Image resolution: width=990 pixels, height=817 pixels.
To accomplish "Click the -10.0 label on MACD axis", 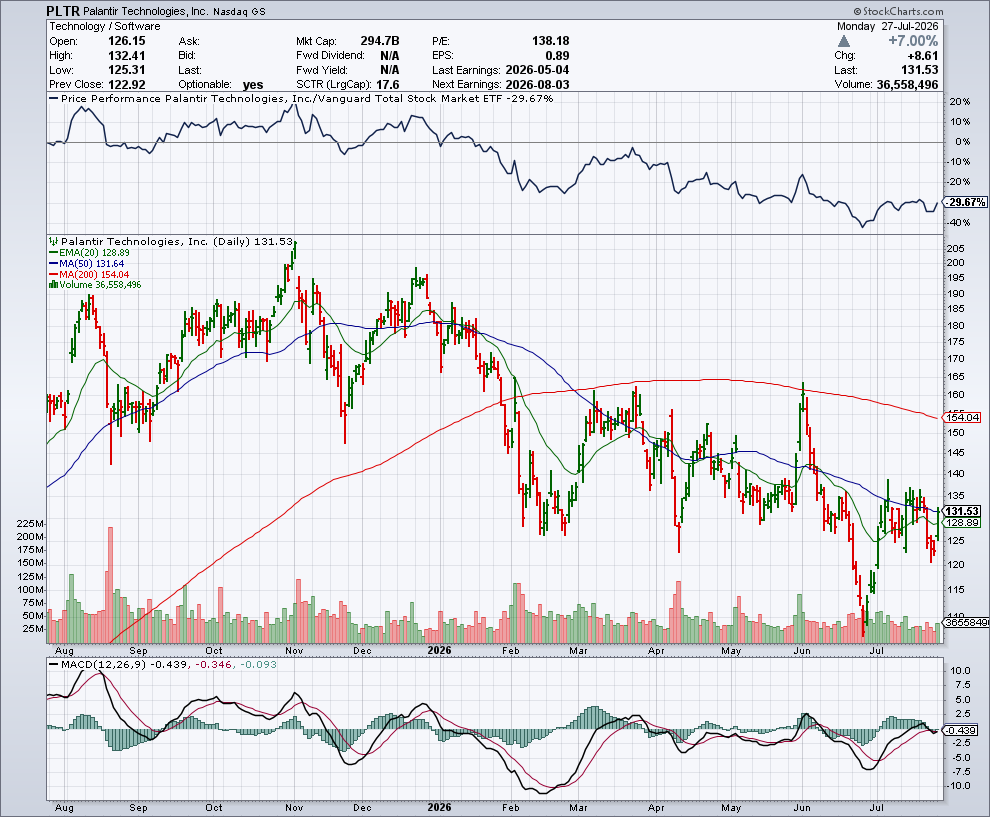I will [959, 786].
